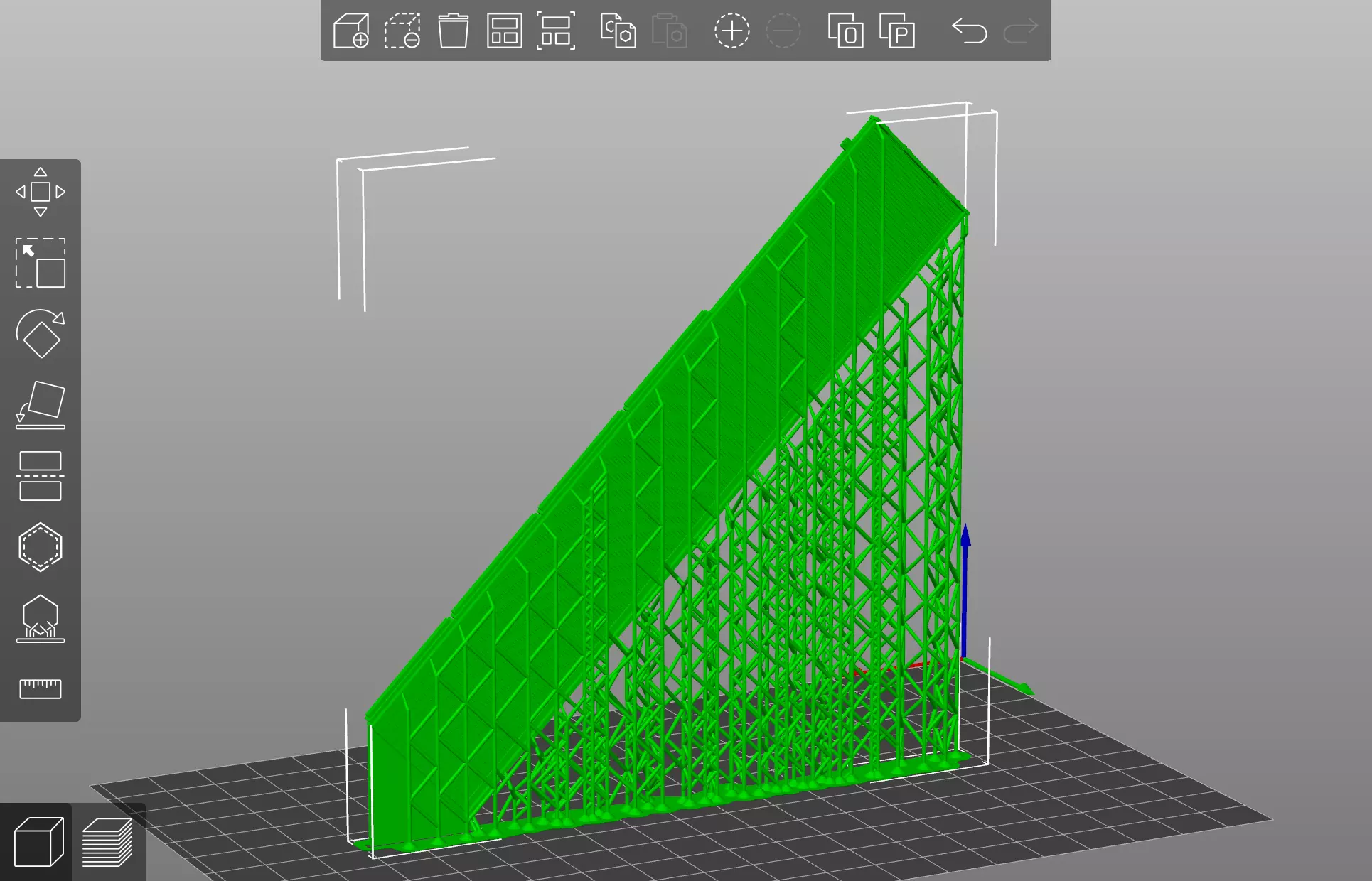Image resolution: width=1372 pixels, height=881 pixels.
Task: Undo the last action
Action: click(x=969, y=31)
